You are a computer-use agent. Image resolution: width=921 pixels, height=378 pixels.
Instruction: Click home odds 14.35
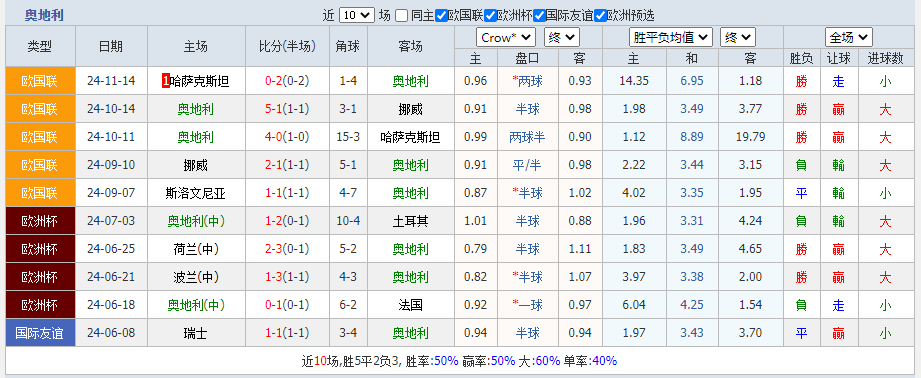point(634,81)
